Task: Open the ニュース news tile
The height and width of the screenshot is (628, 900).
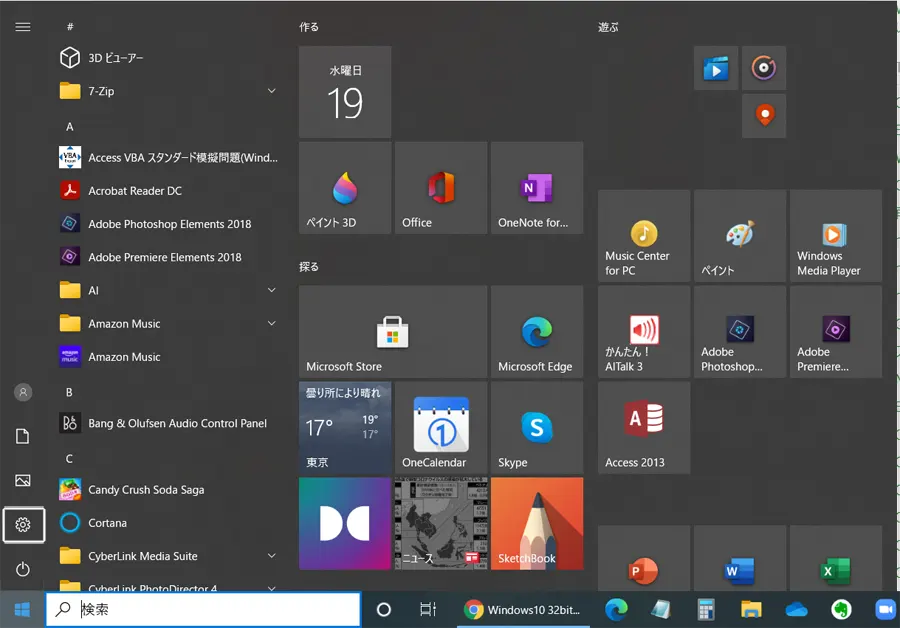Action: (441, 524)
